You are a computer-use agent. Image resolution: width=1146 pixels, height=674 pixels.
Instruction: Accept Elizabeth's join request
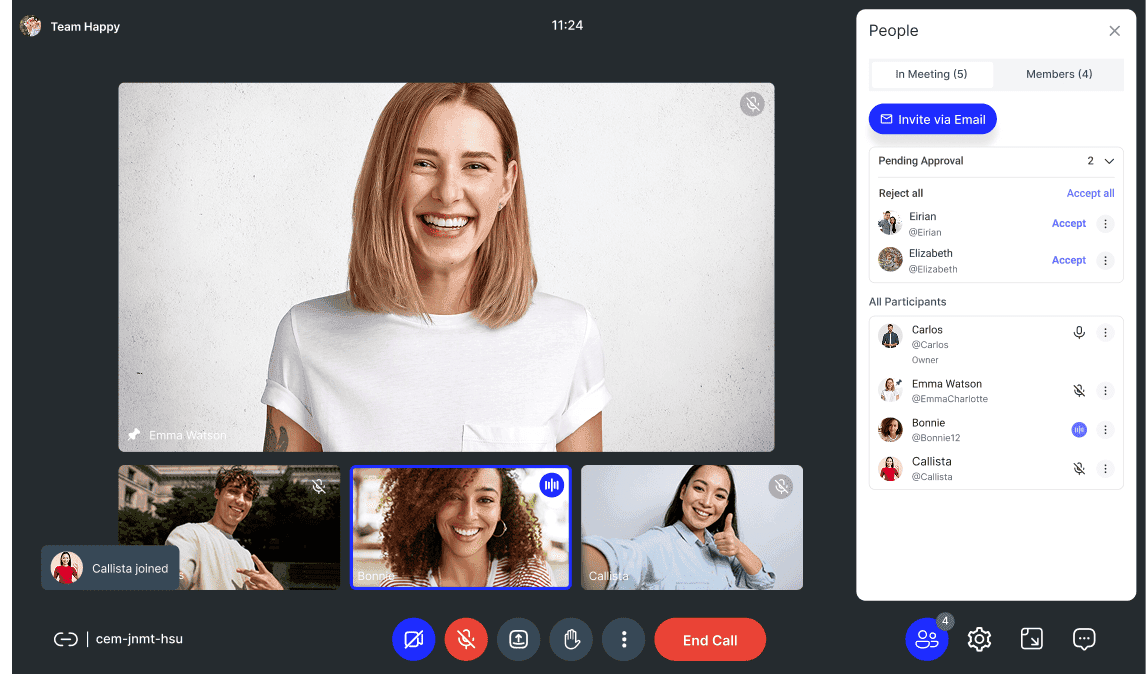point(1068,260)
